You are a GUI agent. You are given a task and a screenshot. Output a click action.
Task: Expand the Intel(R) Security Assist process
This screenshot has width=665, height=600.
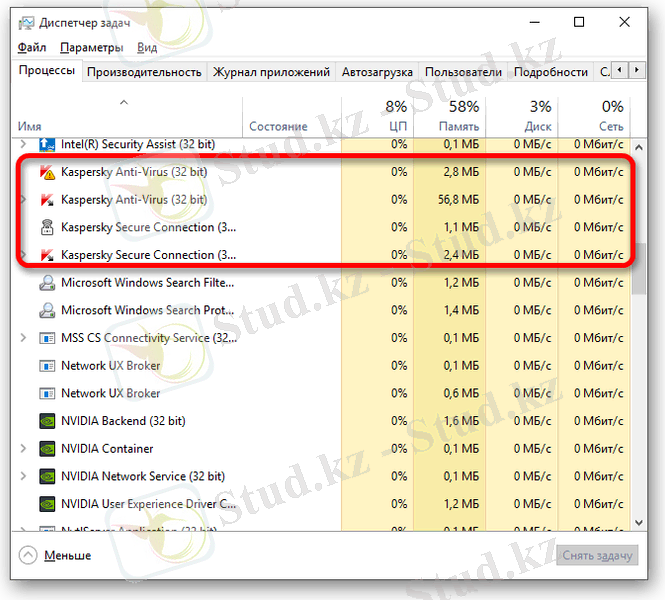tap(23, 145)
